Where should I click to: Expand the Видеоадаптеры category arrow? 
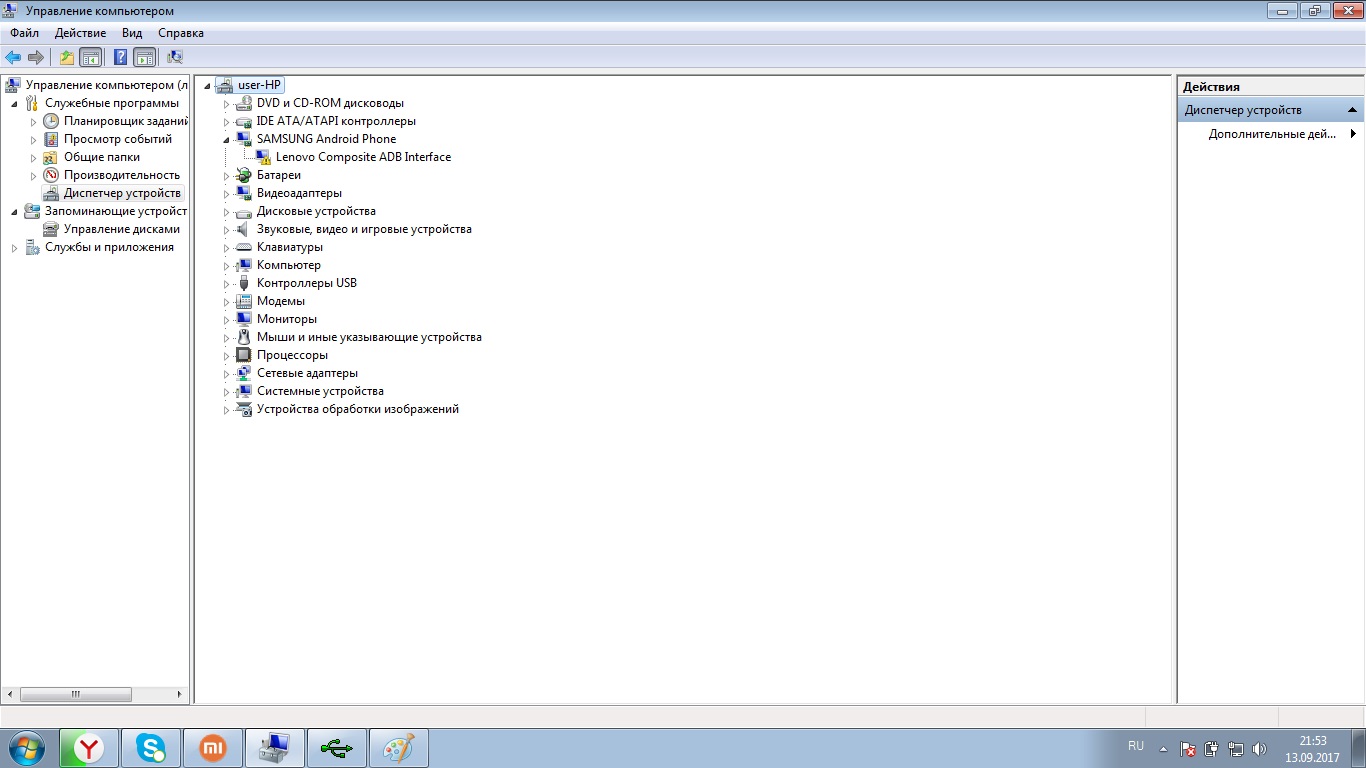(226, 193)
